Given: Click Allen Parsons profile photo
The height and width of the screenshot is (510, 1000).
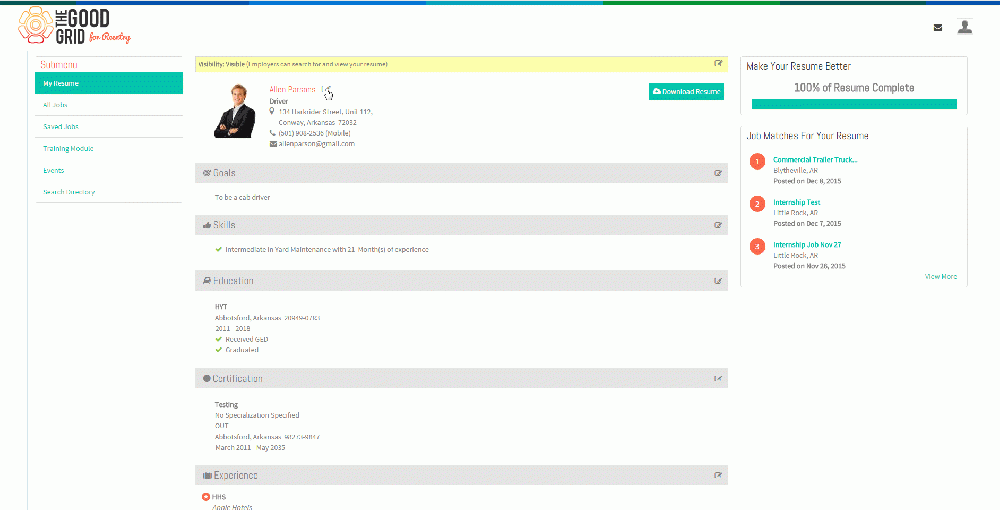Looking at the screenshot, I should coord(235,111).
